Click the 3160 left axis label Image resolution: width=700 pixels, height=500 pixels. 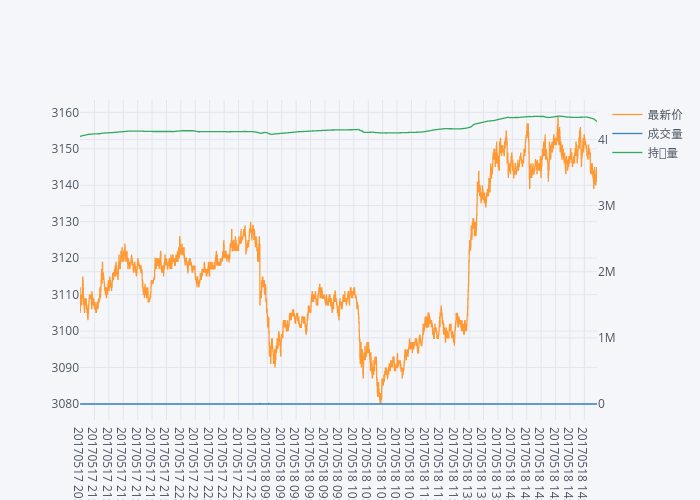tap(65, 112)
